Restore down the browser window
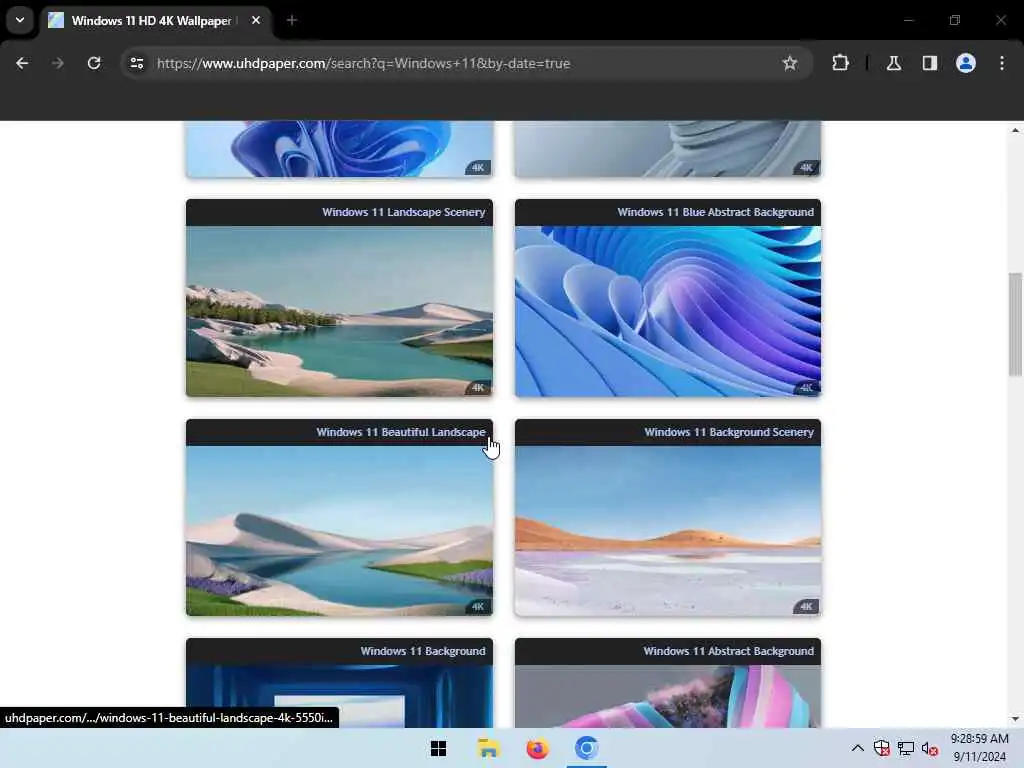 (955, 20)
